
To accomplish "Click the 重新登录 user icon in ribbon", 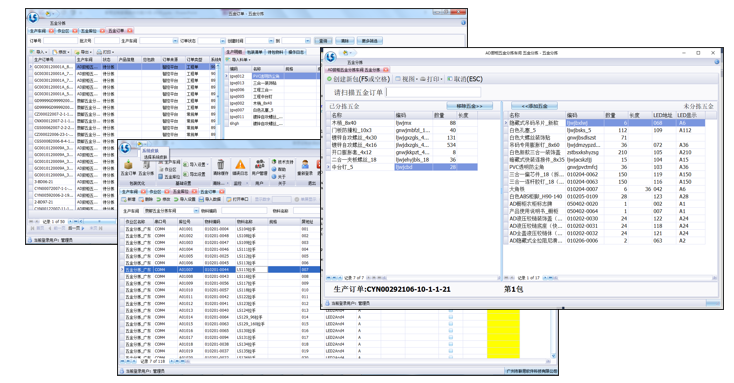I will 305,168.
